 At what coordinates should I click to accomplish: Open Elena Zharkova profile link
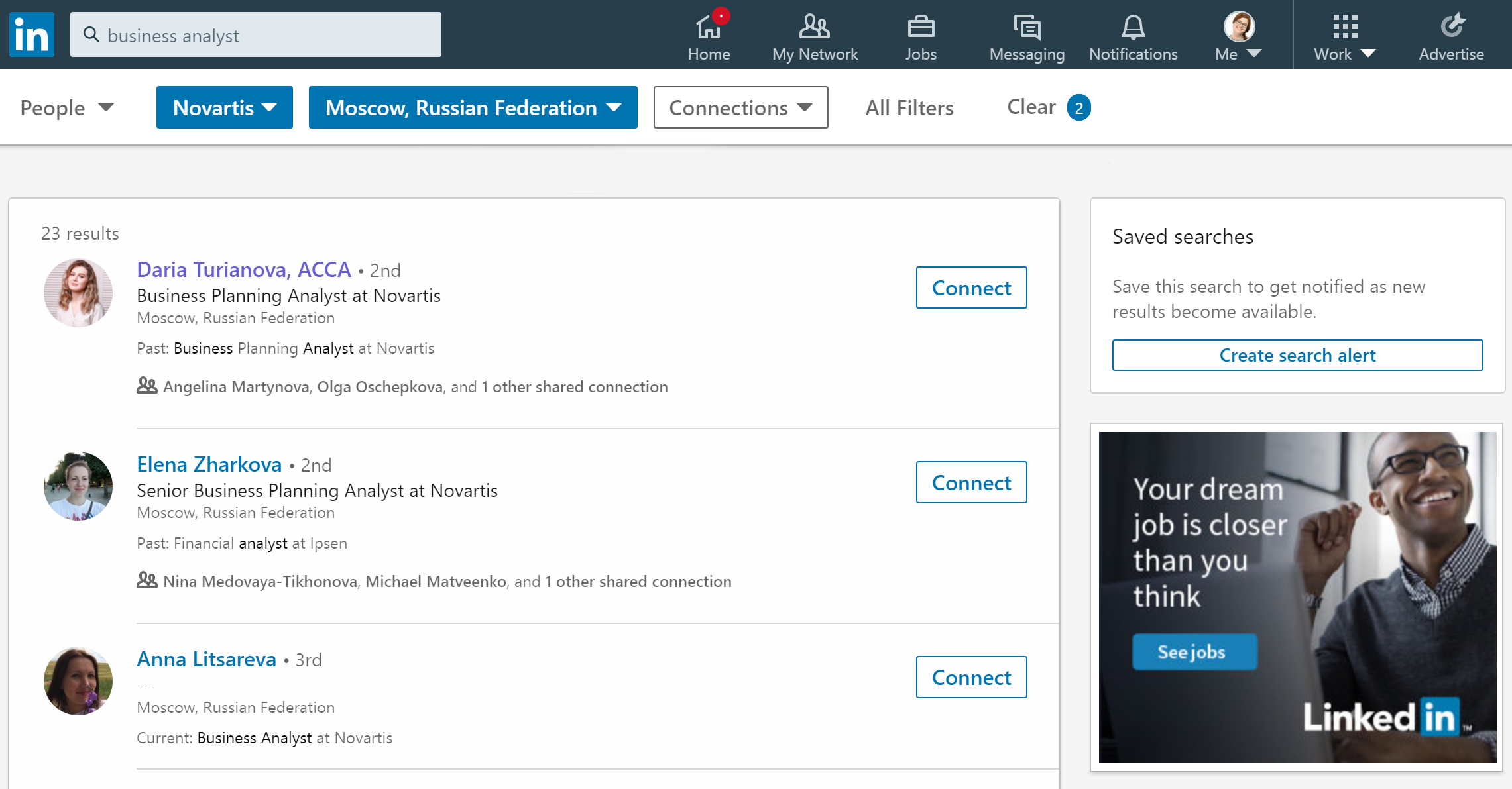coord(209,464)
